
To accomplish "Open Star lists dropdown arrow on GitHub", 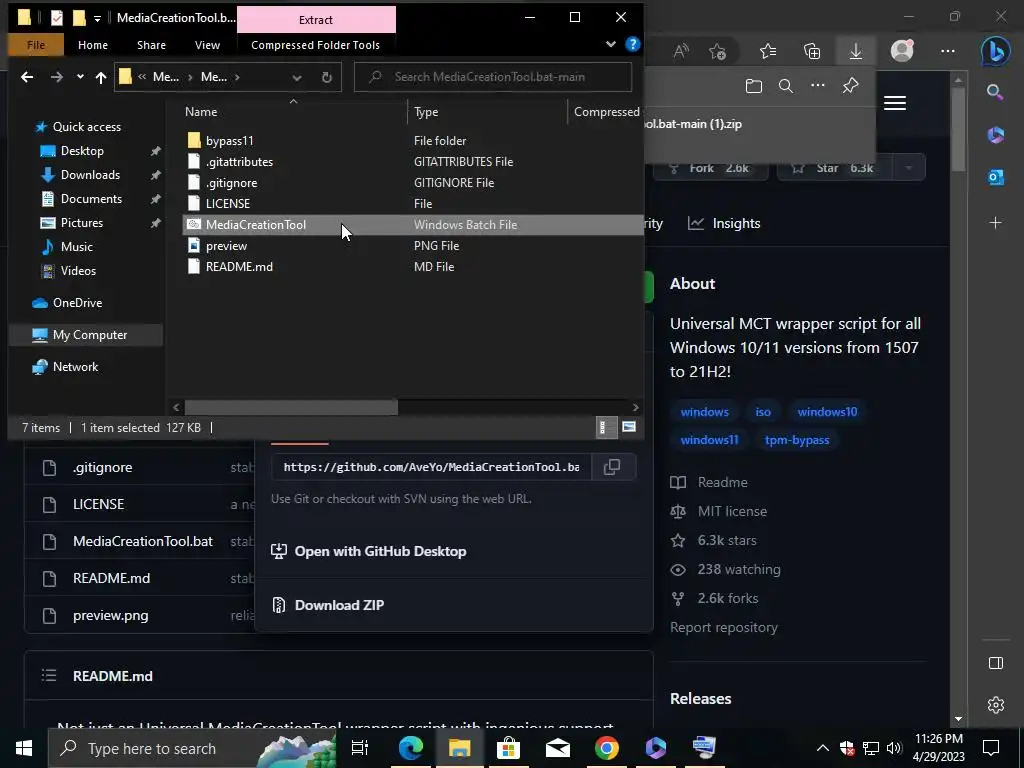I will (x=908, y=168).
